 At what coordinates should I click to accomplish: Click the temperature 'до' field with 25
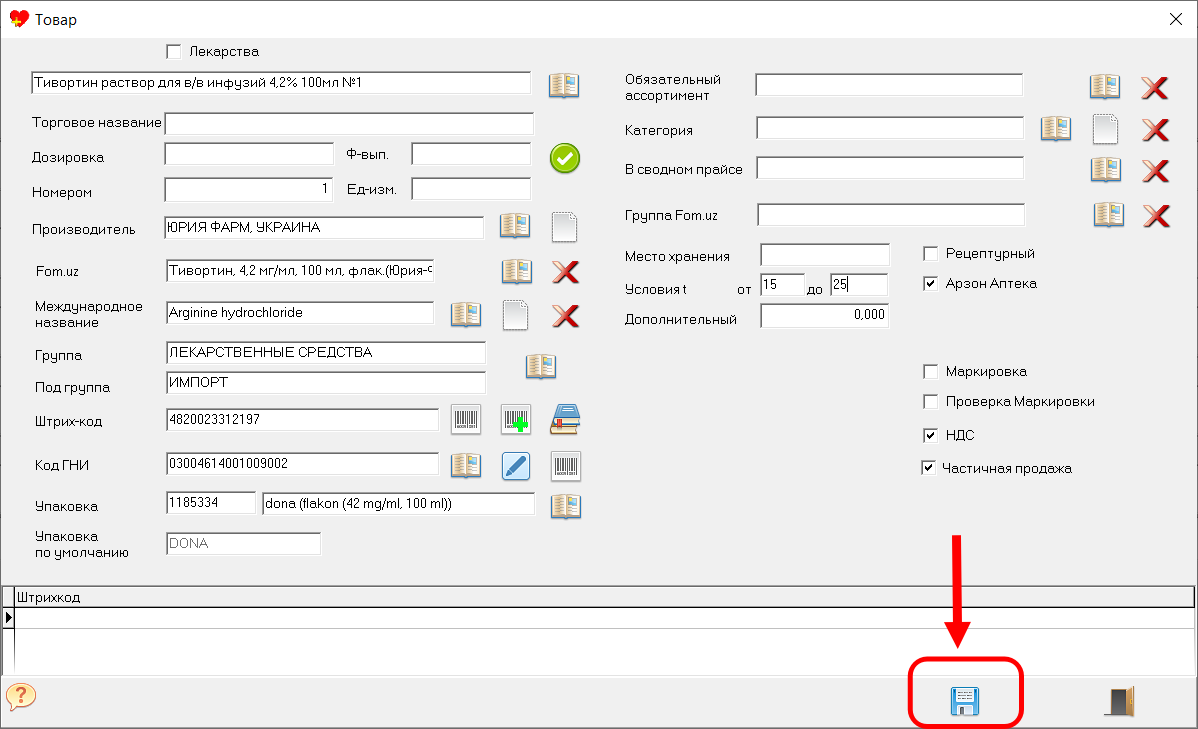[859, 284]
